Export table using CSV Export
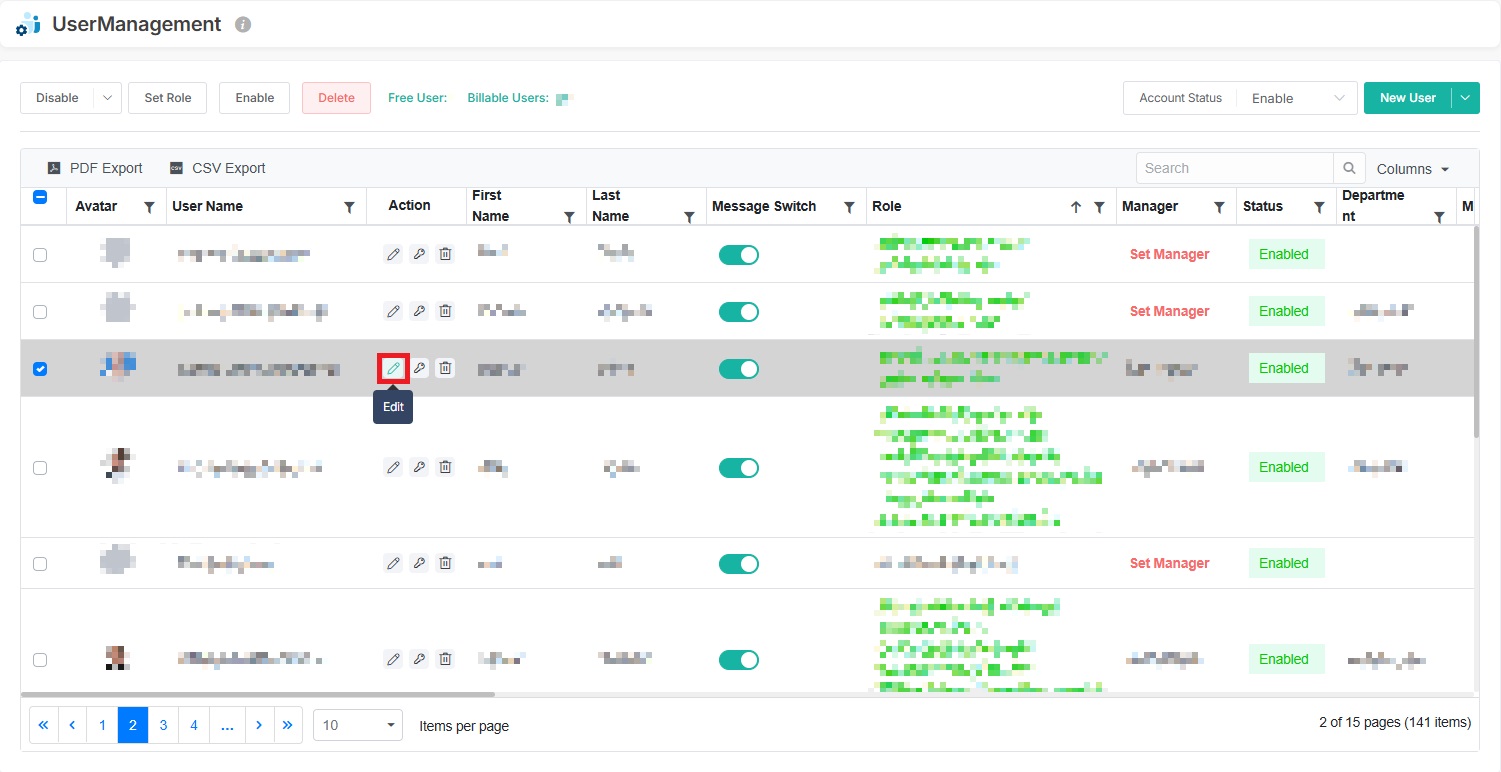The height and width of the screenshot is (772, 1501). pyautogui.click(x=217, y=168)
